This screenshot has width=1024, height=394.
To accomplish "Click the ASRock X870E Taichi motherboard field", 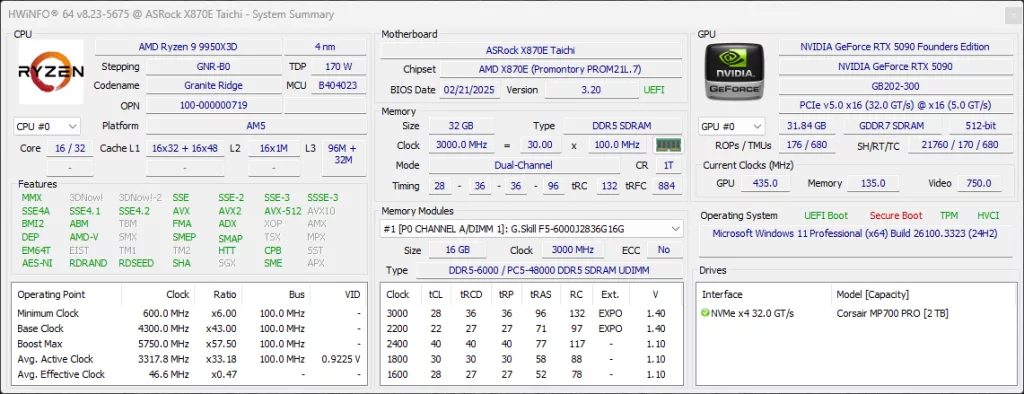I will pos(531,50).
